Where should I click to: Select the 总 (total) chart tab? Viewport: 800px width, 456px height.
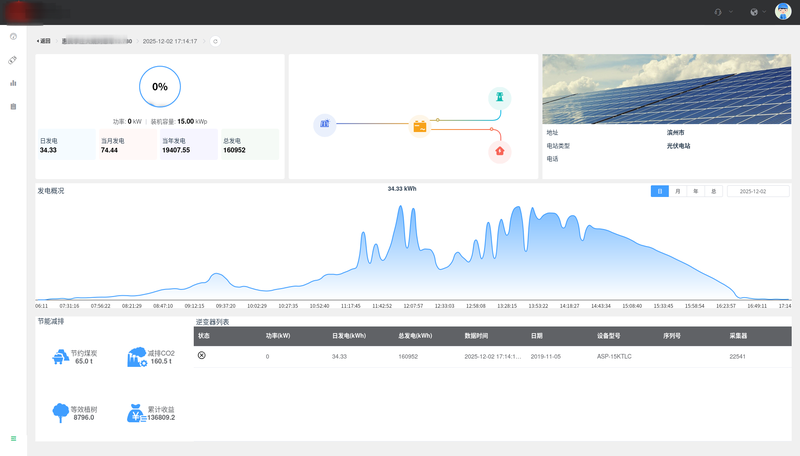[713, 190]
